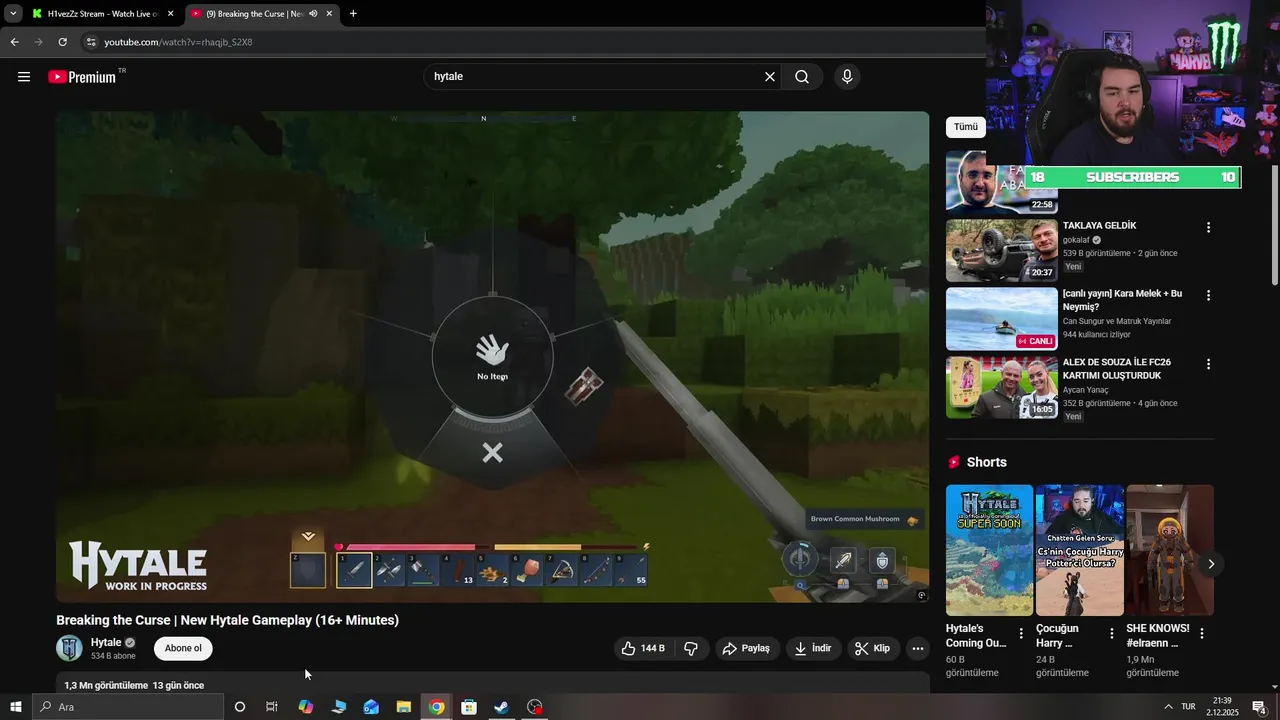Image resolution: width=1280 pixels, height=720 pixels.
Task: Submit search with magnifier button
Action: tap(802, 77)
